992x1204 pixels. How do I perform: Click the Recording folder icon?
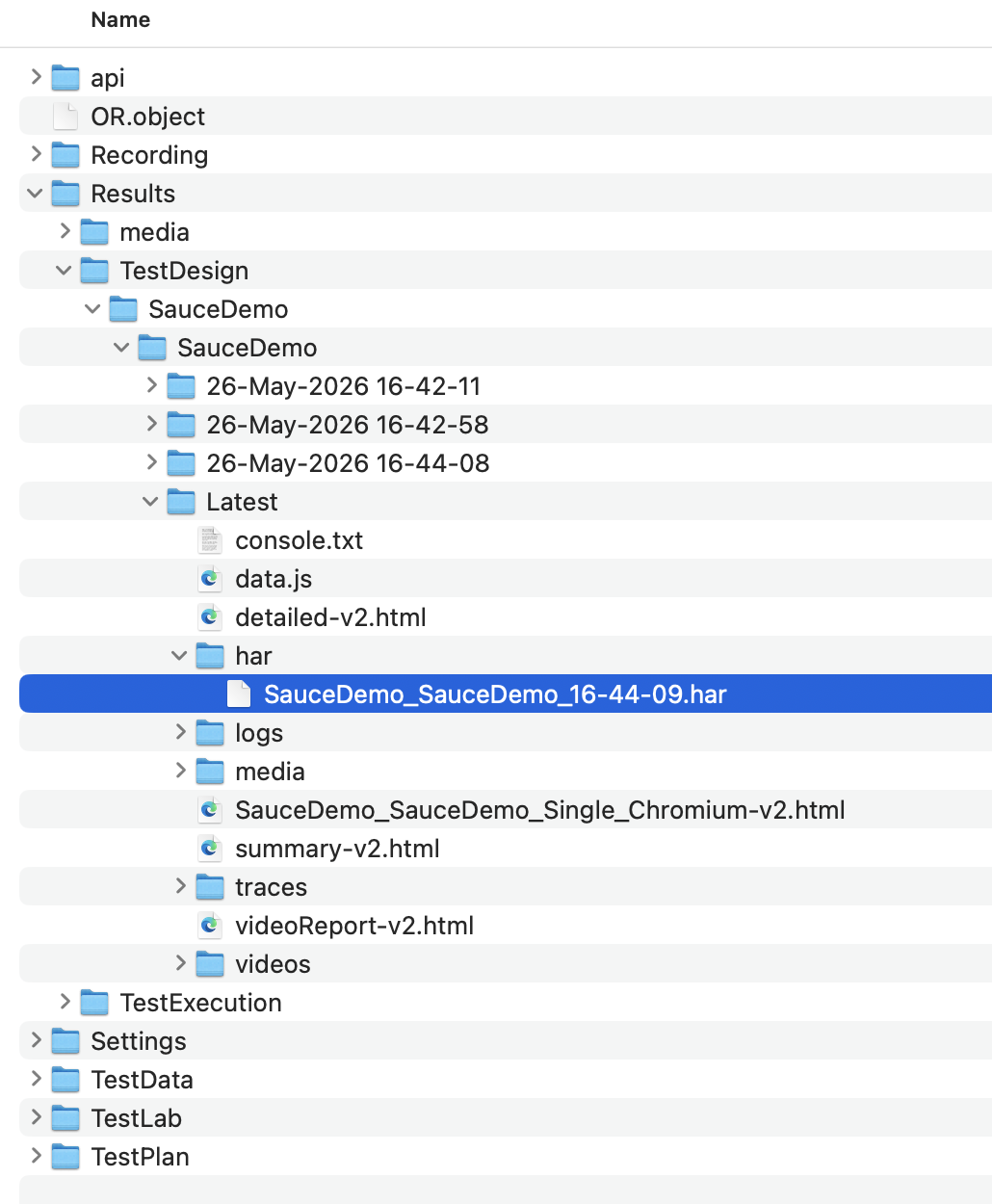[65, 155]
